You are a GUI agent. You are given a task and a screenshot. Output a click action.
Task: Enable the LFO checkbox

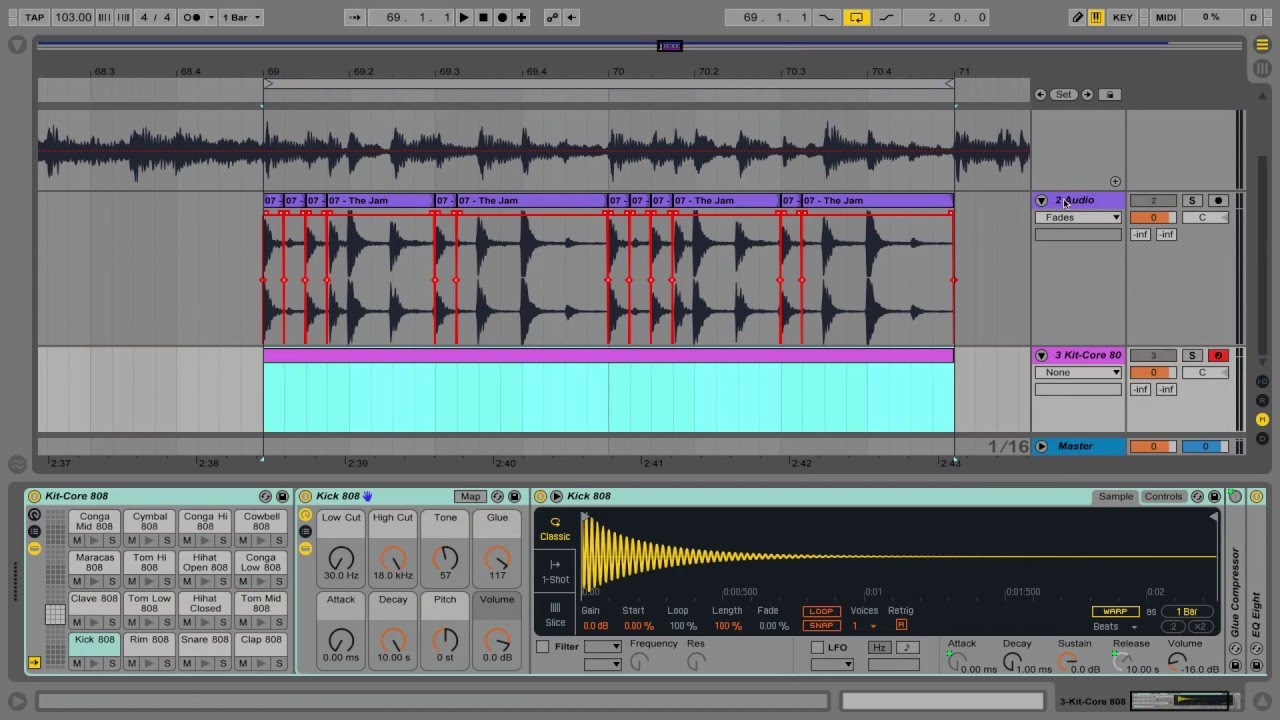coord(817,647)
